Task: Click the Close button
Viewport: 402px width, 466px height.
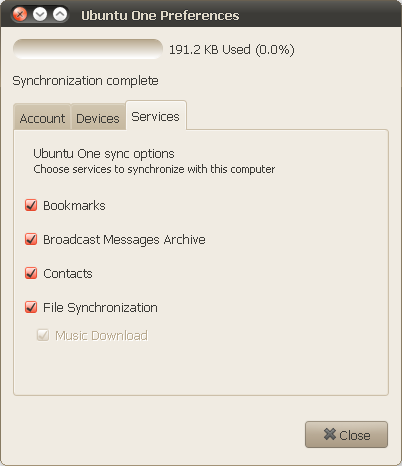Action: pyautogui.click(x=346, y=434)
